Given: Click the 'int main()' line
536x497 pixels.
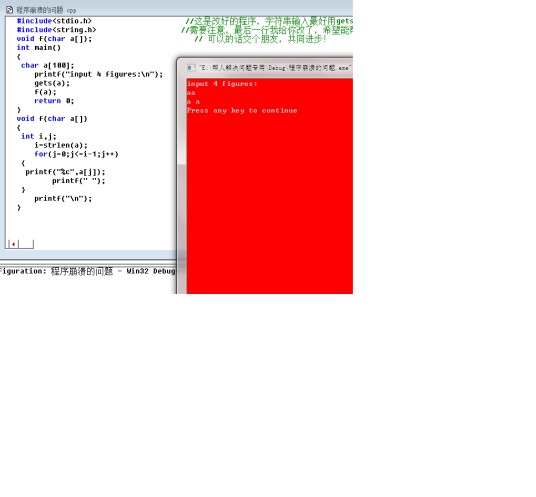Looking at the screenshot, I should coord(39,48).
